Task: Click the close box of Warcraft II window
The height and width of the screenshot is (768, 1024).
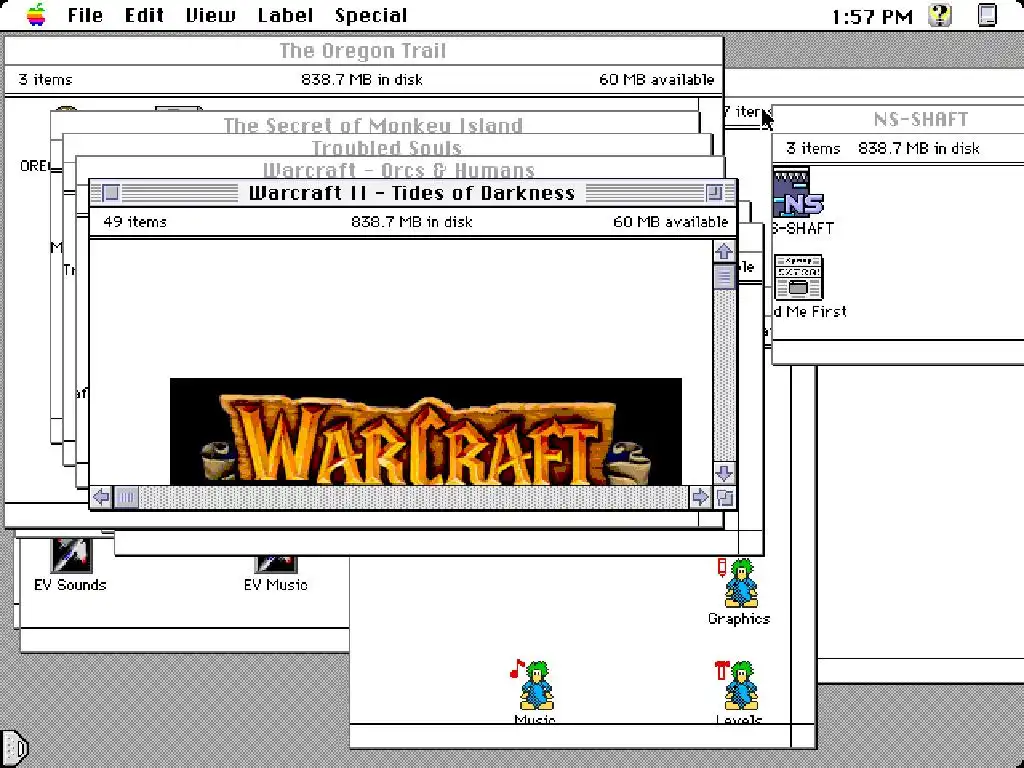Action: click(x=110, y=193)
